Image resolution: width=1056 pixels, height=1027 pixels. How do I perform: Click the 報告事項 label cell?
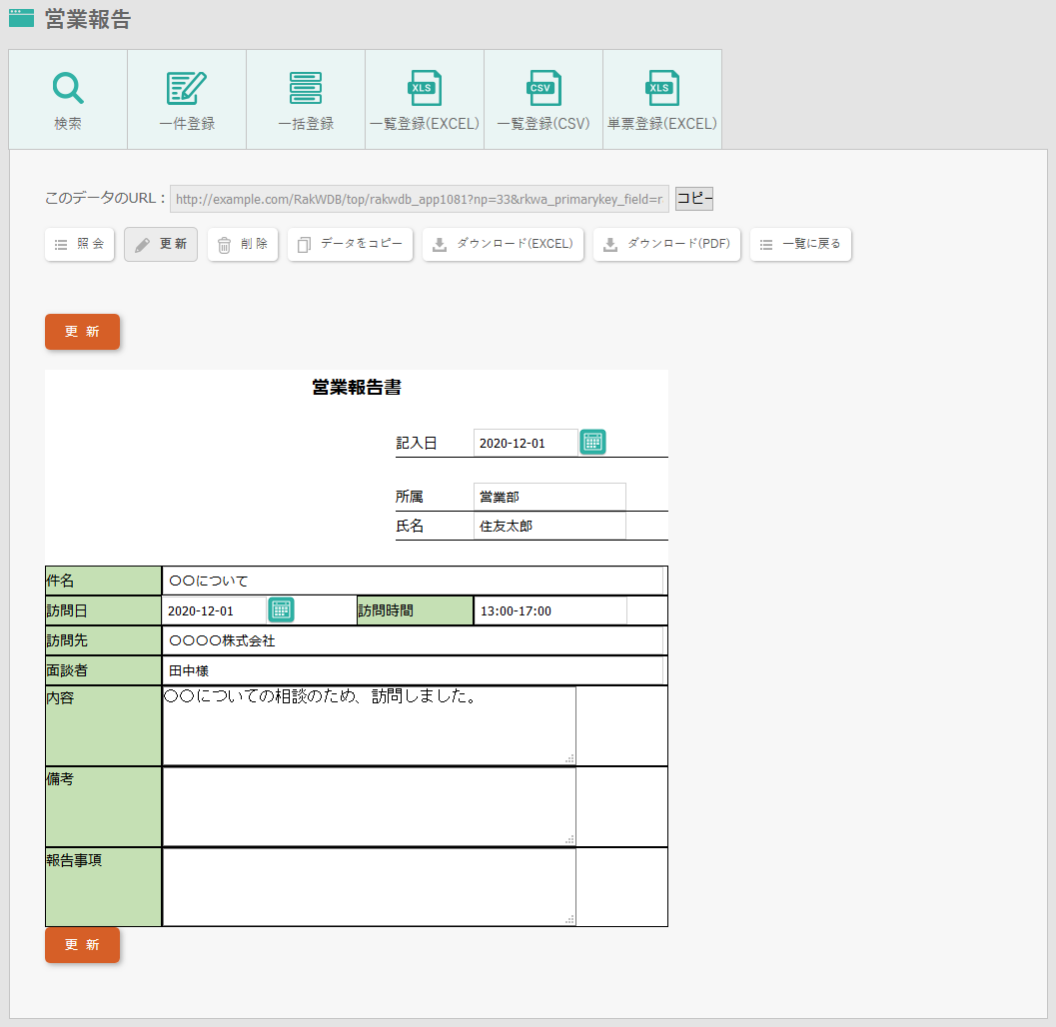pyautogui.click(x=103, y=887)
